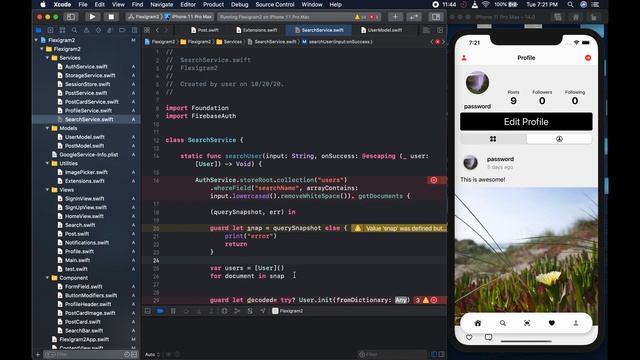Image resolution: width=640 pixels, height=360 pixels.
Task: Select the Flexigram2 scheme in toolbar
Action: pyautogui.click(x=144, y=17)
